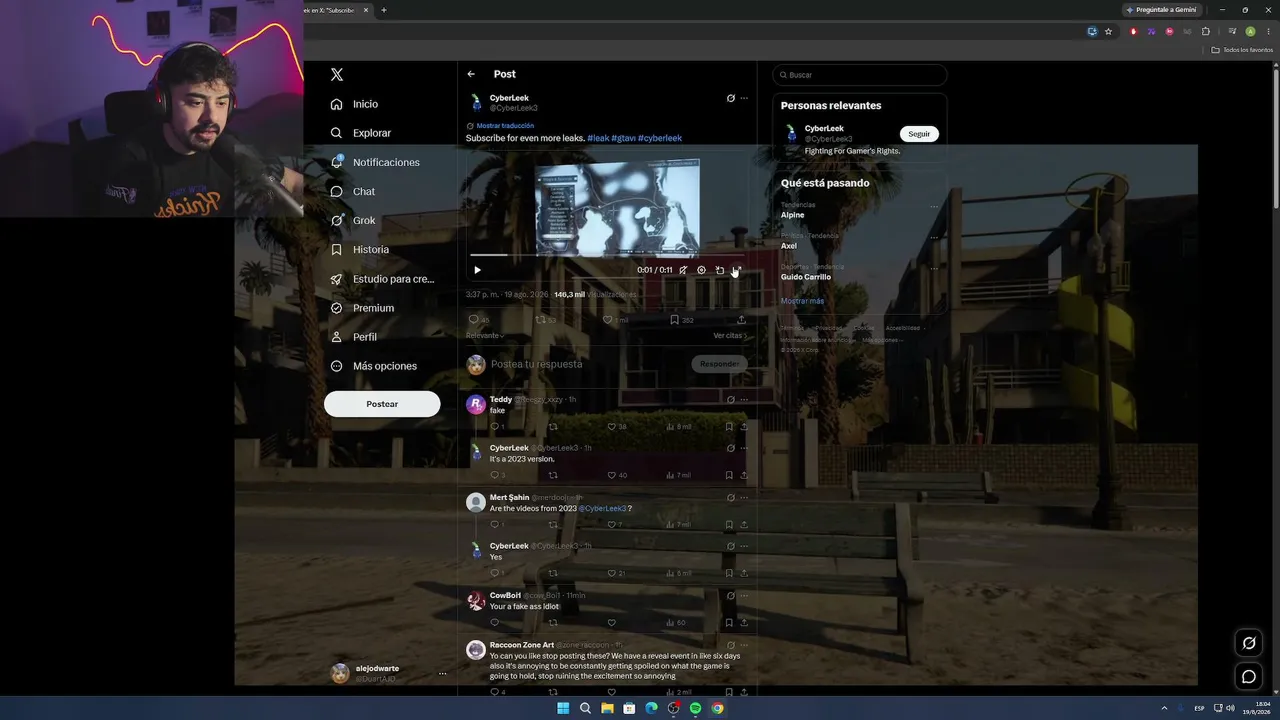Viewport: 1280px width, 720px height.
Task: Follow CyberLeek with Seguir button
Action: click(x=919, y=134)
